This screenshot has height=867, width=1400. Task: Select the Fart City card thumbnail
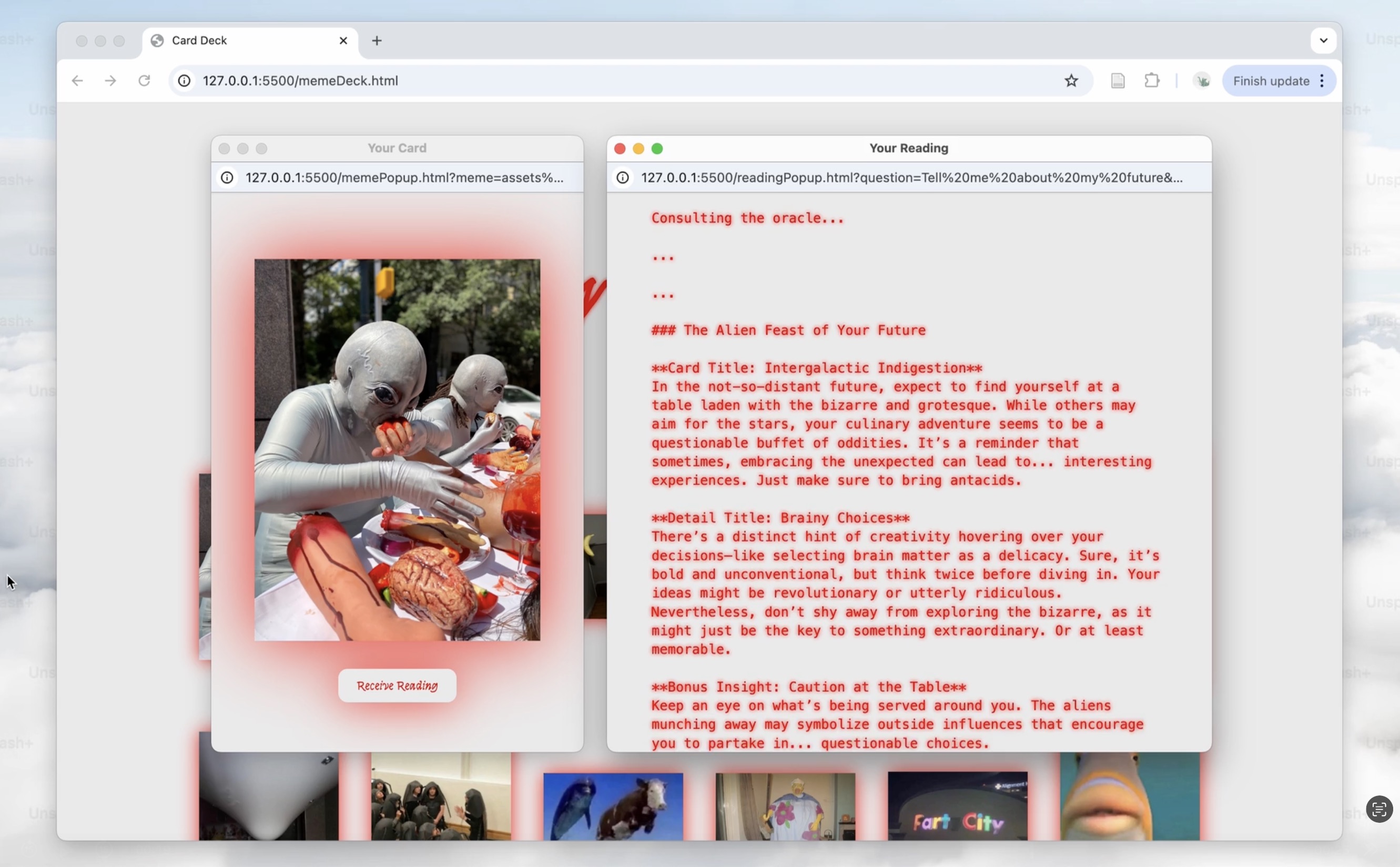pyautogui.click(x=958, y=807)
